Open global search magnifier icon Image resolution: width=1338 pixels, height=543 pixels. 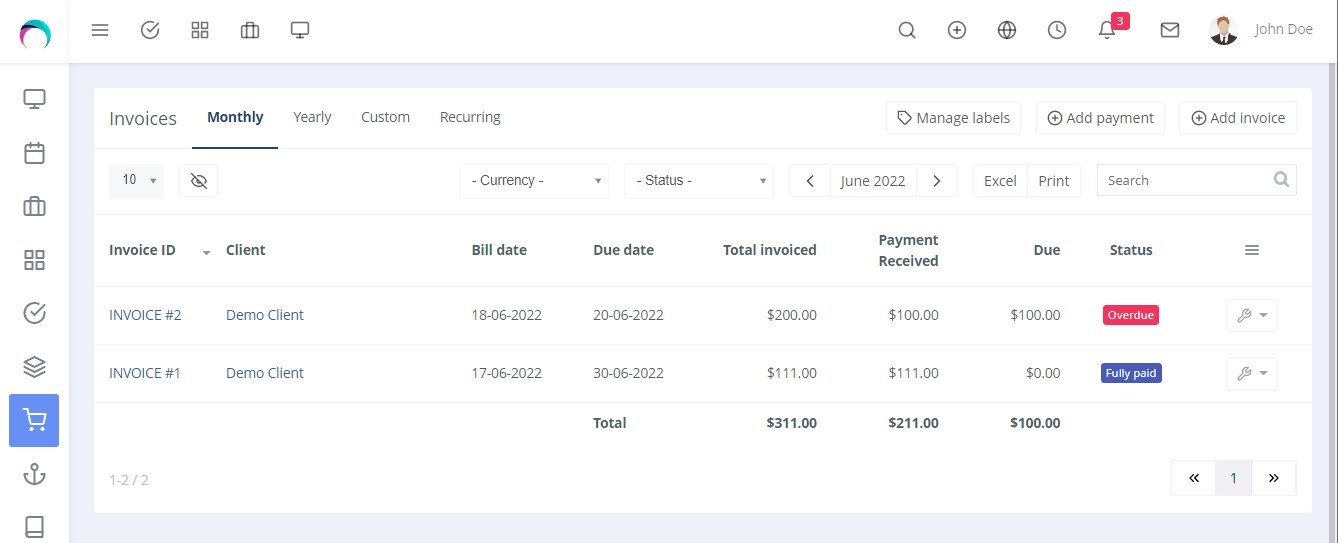(907, 30)
